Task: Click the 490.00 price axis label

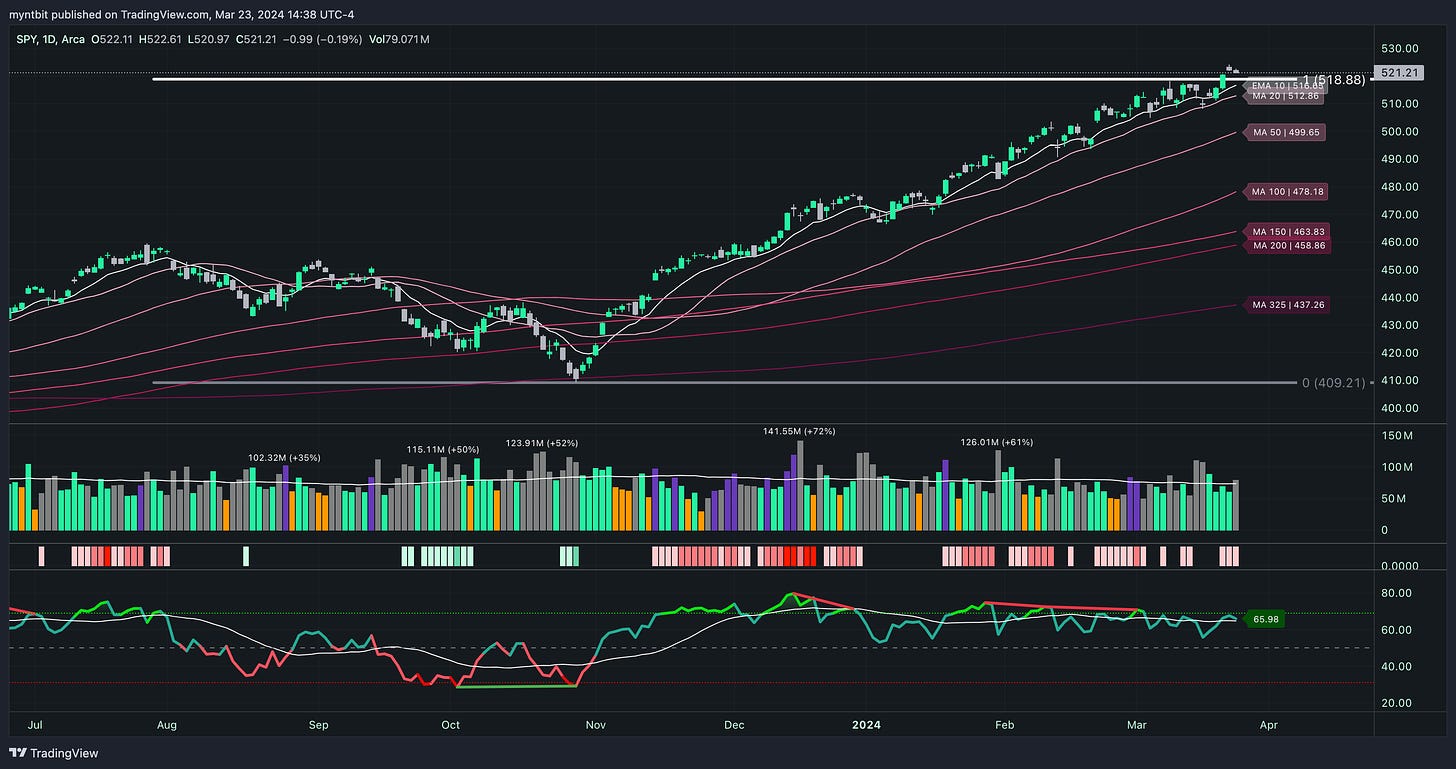Action: tap(1402, 159)
